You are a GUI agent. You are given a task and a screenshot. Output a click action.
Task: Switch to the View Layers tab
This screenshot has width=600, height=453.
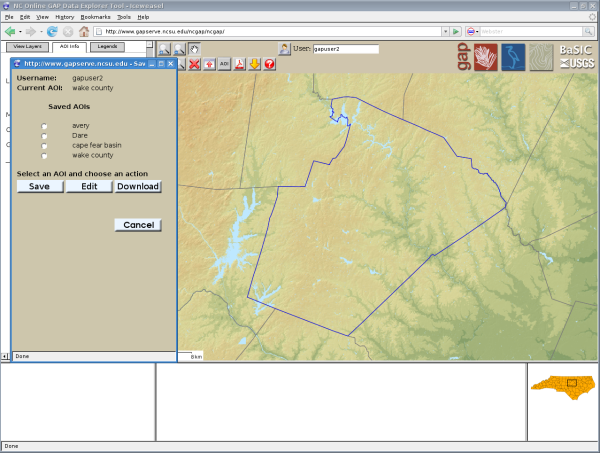pos(28,47)
